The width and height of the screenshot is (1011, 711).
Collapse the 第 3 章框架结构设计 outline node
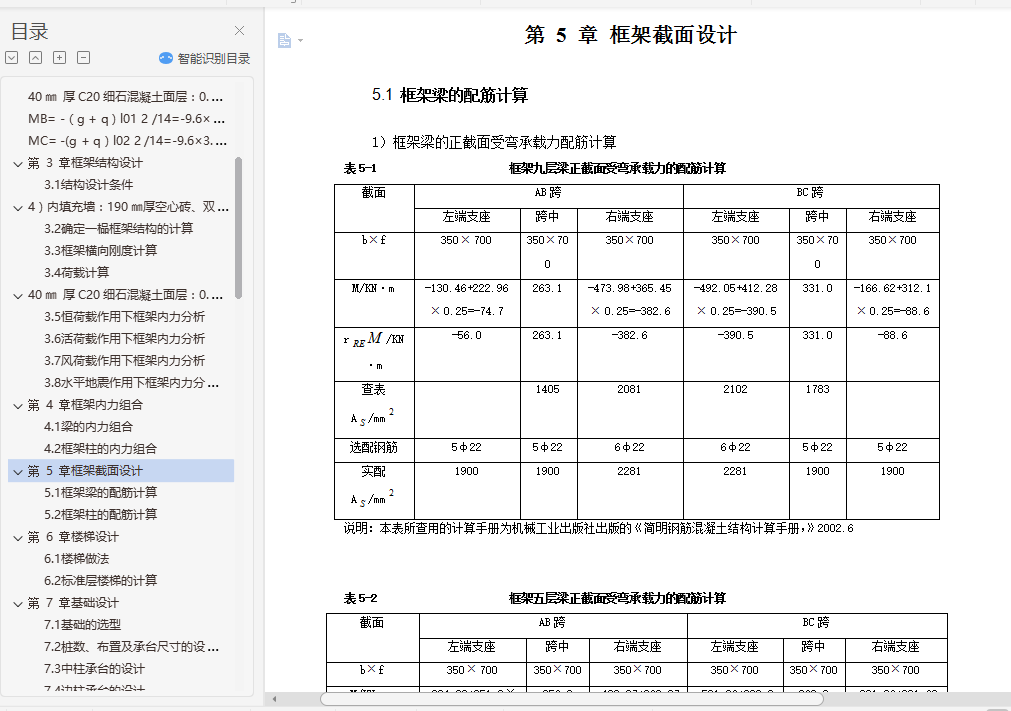(x=18, y=164)
